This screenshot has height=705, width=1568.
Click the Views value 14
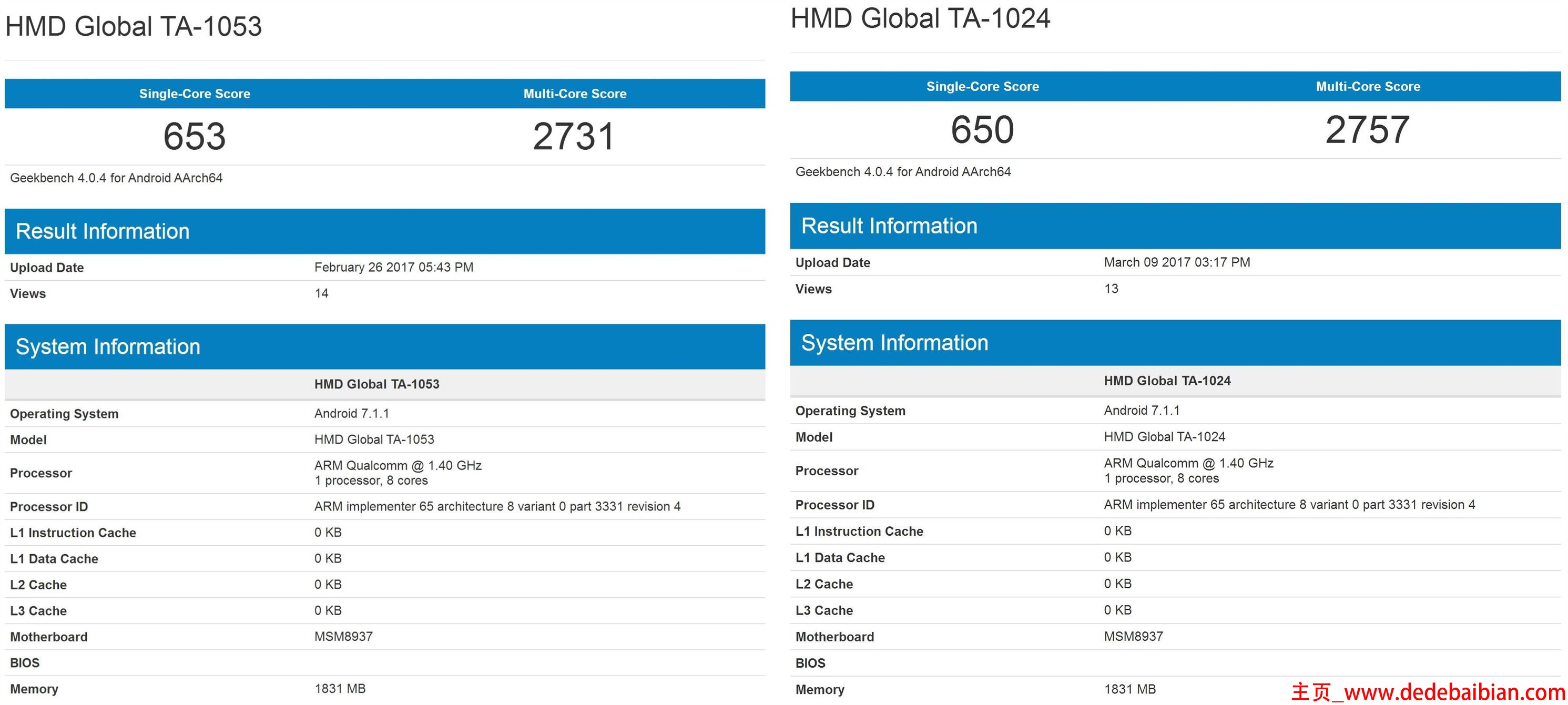tap(321, 293)
